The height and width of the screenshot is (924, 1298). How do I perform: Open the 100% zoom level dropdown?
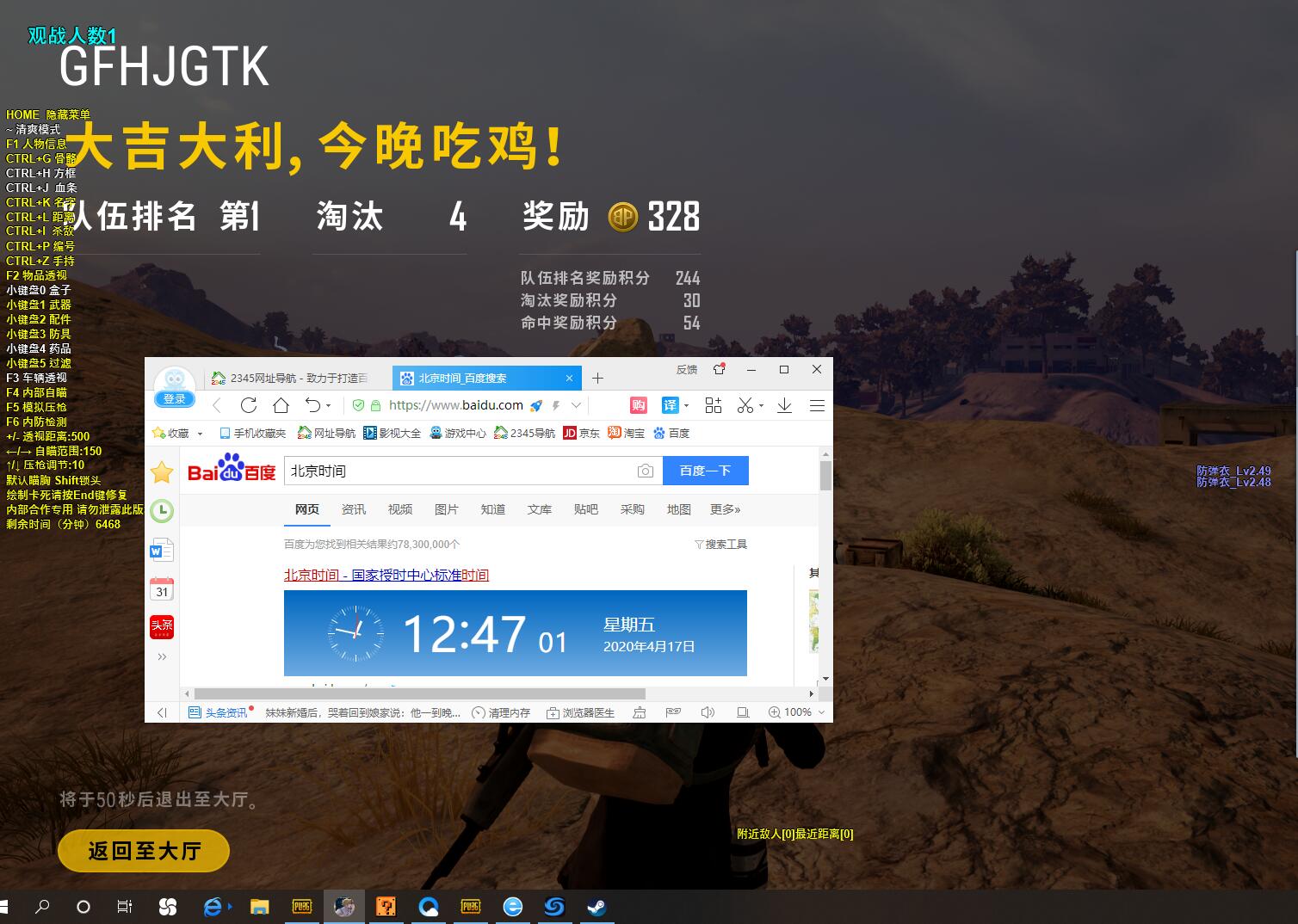coord(797,712)
